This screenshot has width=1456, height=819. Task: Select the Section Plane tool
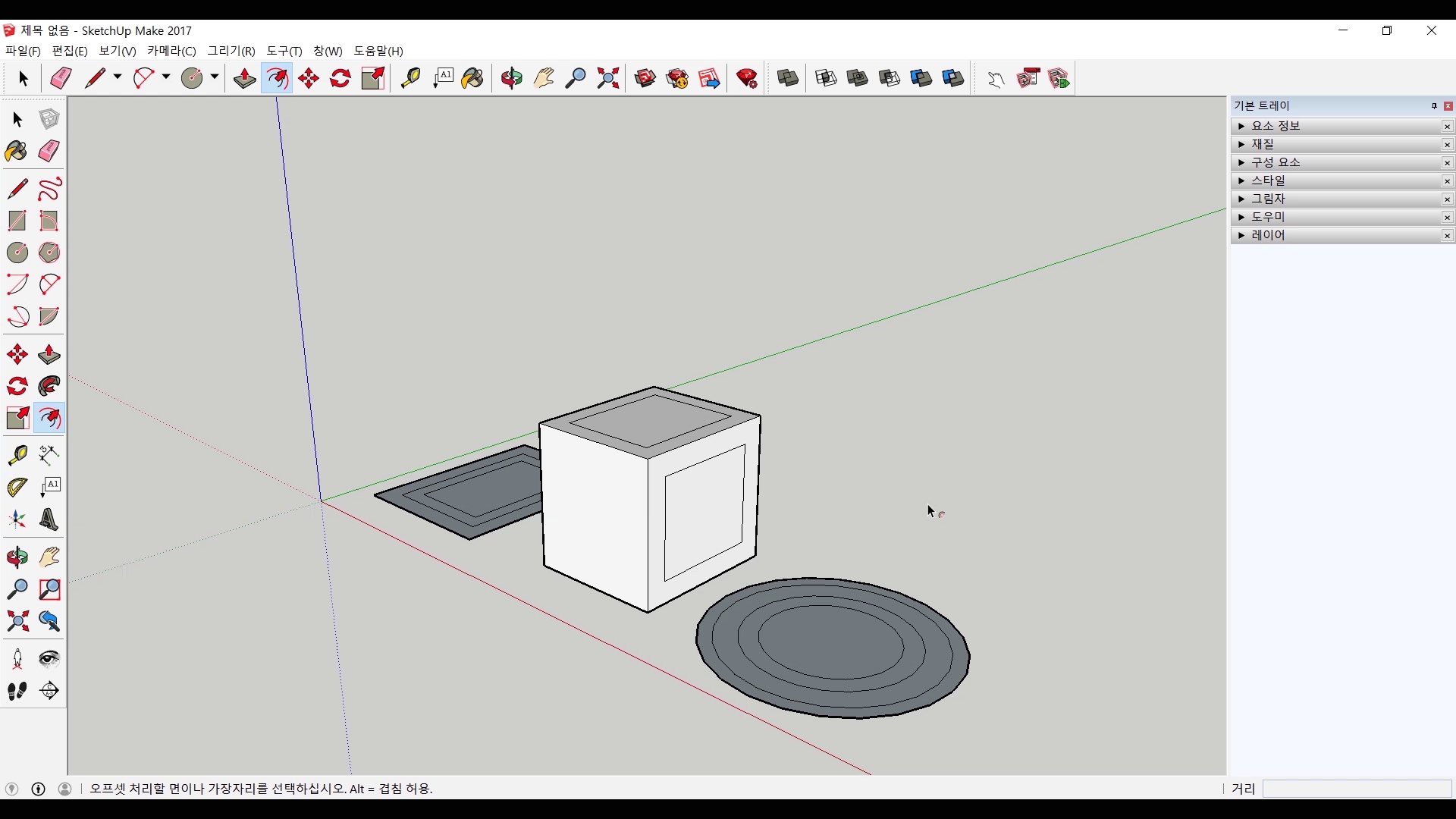pyautogui.click(x=49, y=691)
